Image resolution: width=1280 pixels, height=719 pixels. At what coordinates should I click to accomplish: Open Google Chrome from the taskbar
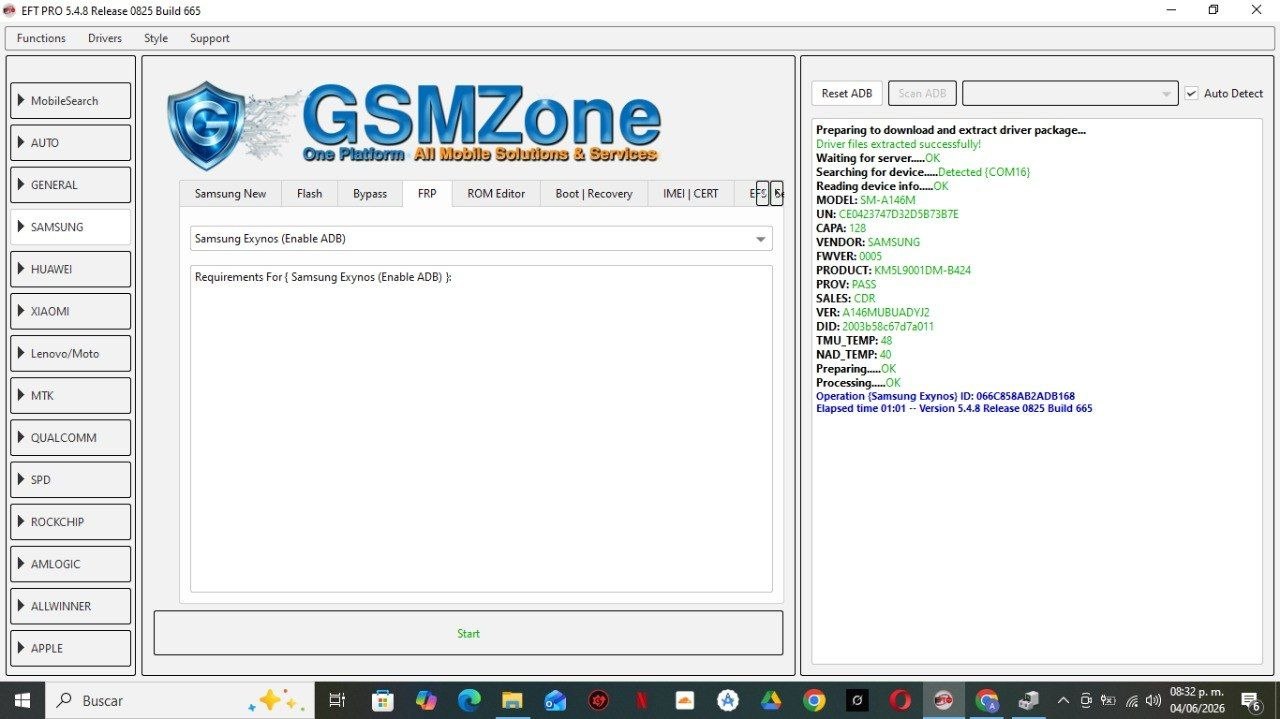pos(815,700)
